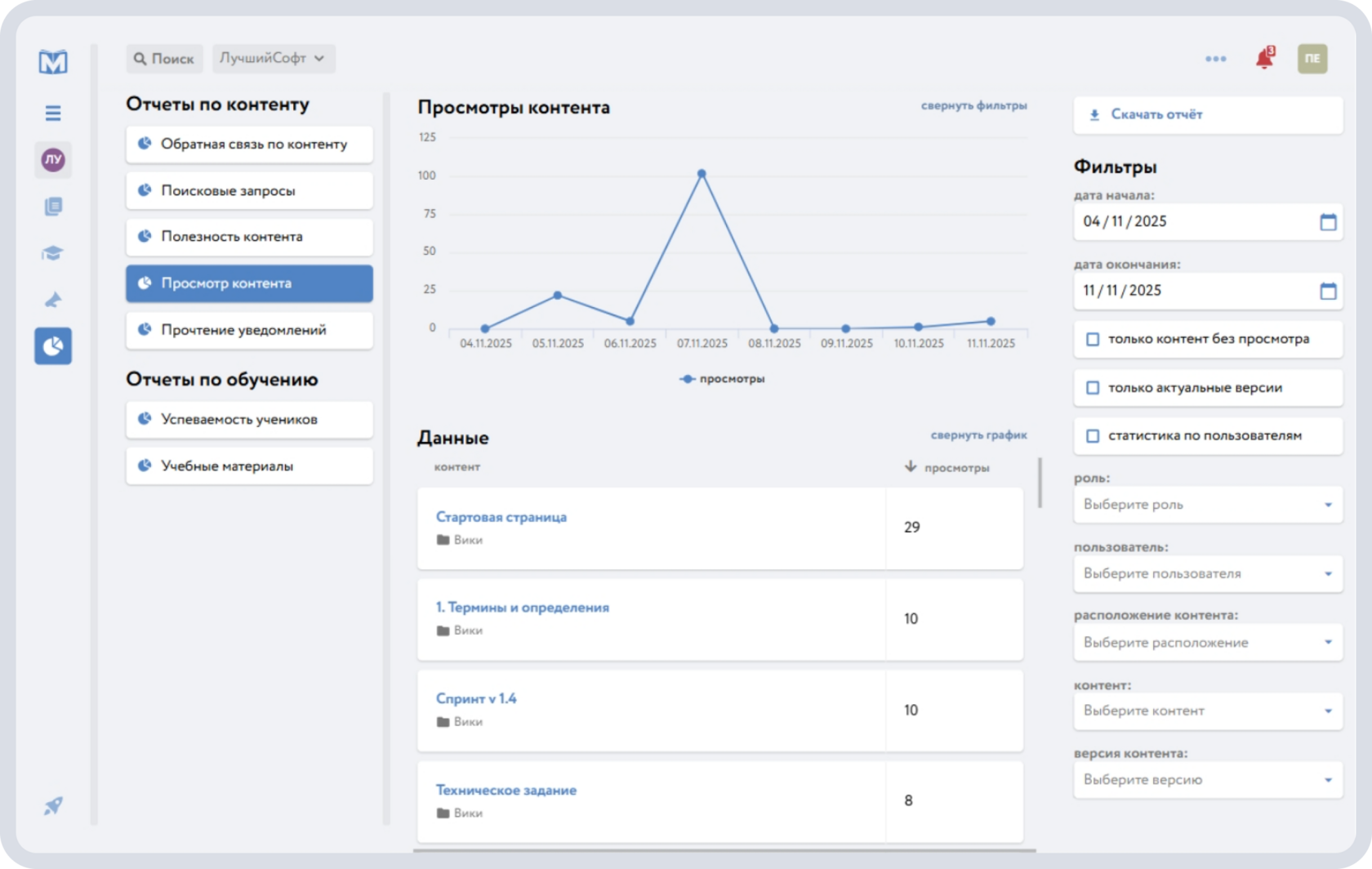The image size is (1372, 869).
Task: Click the data table vertical scrollbar
Action: click(x=1040, y=483)
